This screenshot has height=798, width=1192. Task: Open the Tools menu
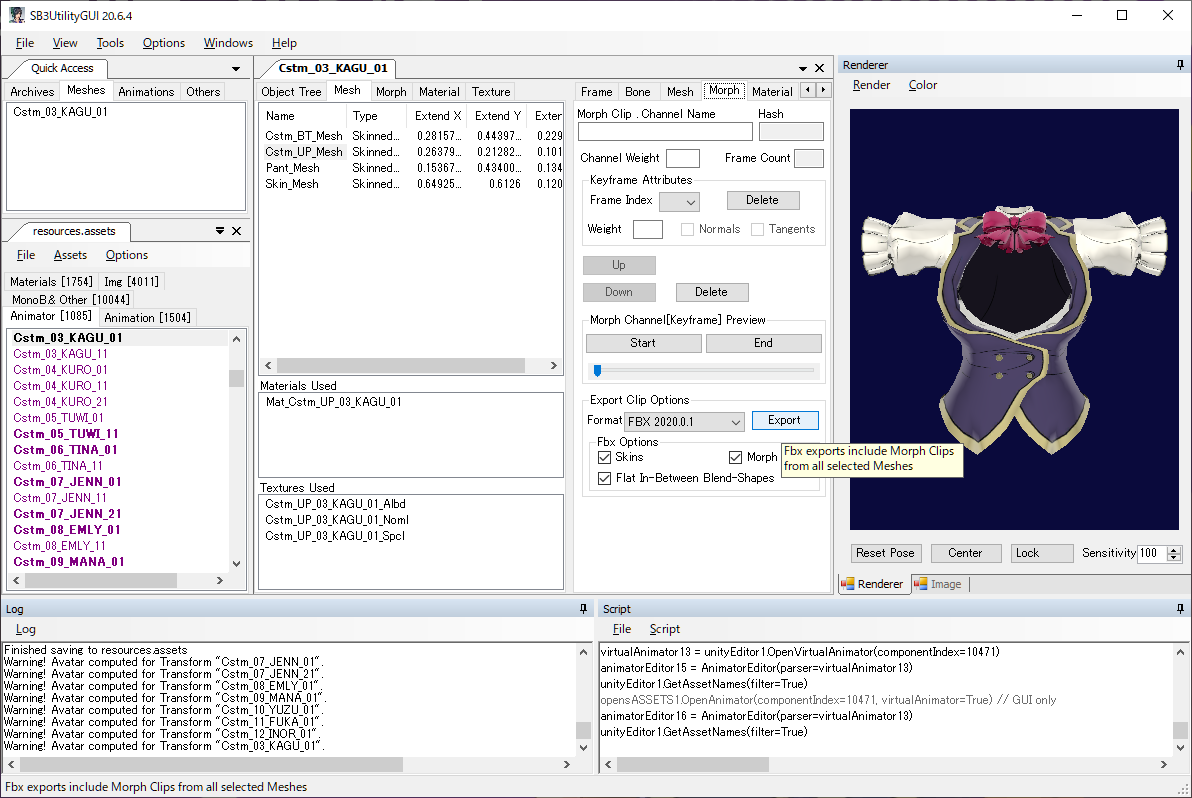110,43
